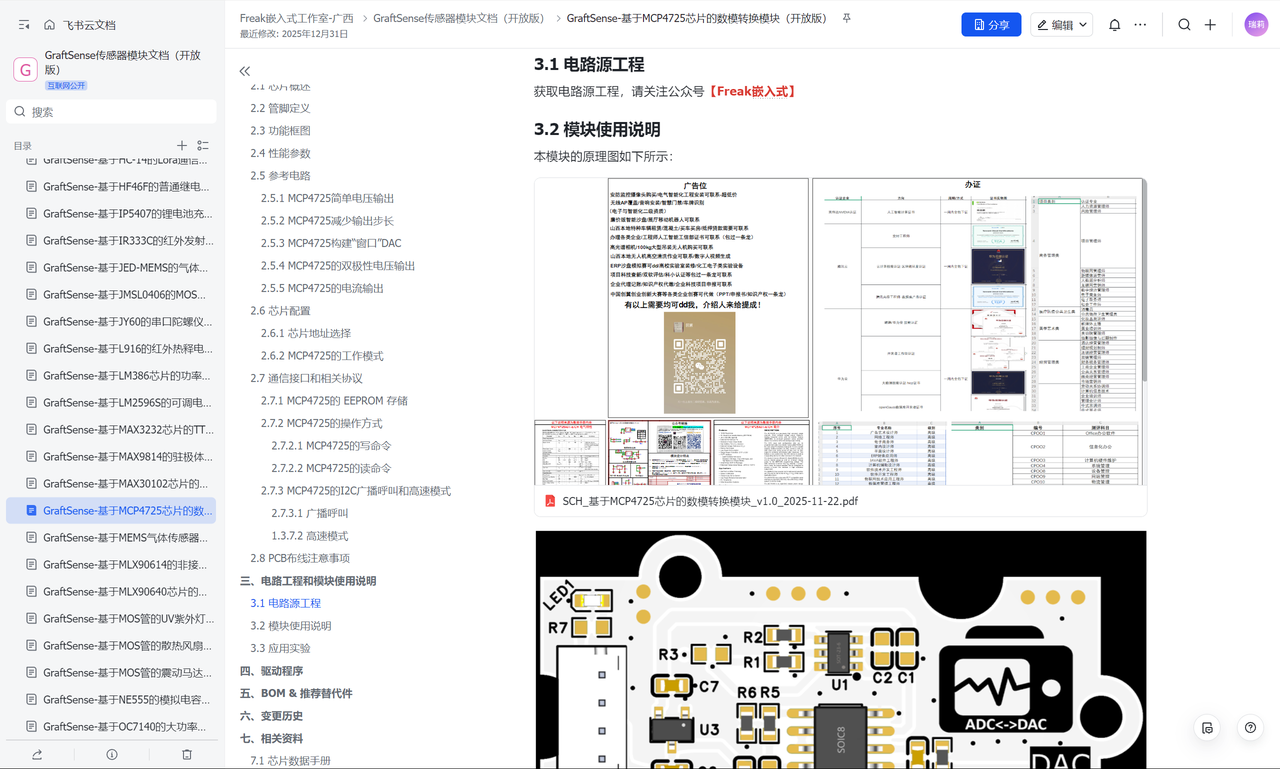The image size is (1280, 769).
Task: Collapse the outline panel with the double chevron
Action: coord(245,71)
